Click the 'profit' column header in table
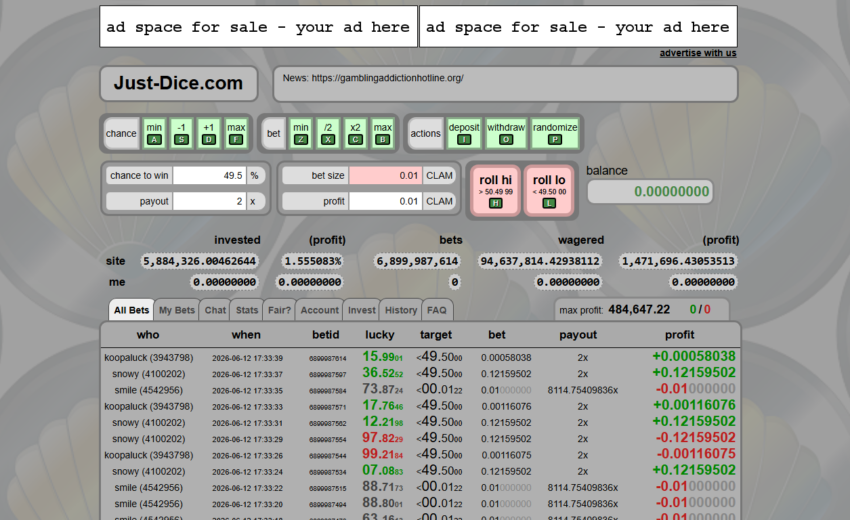The width and height of the screenshot is (850, 520). (679, 335)
